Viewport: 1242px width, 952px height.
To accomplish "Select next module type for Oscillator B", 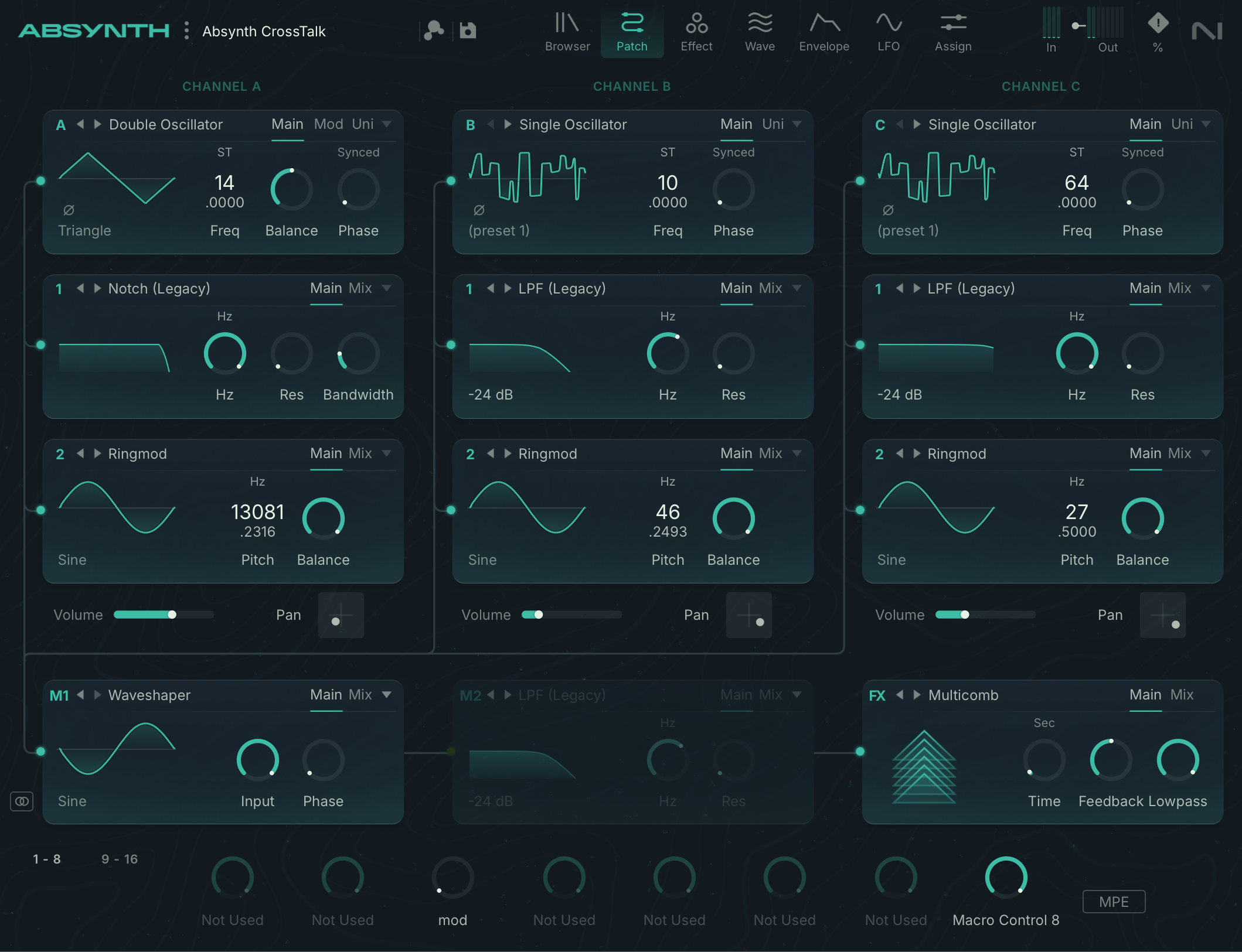I will tap(508, 124).
